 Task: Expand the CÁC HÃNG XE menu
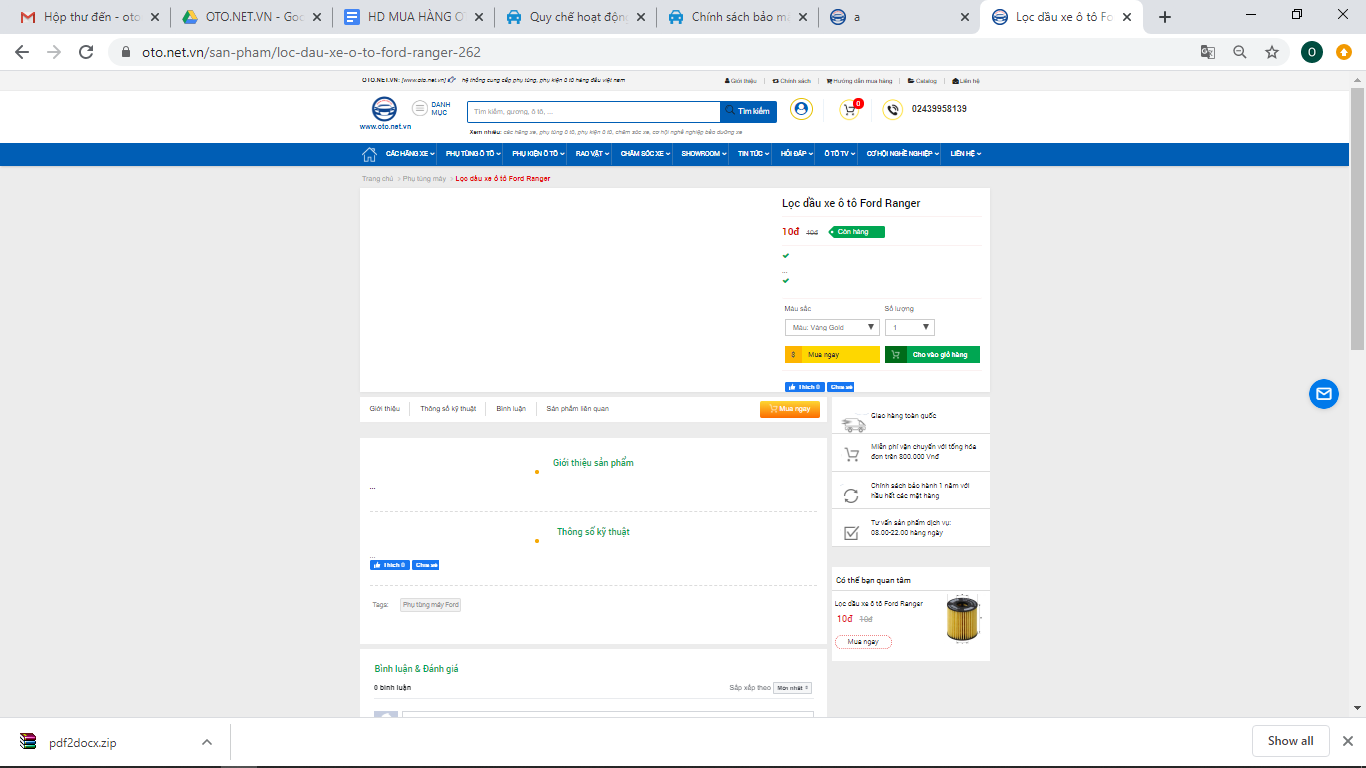[x=408, y=154]
